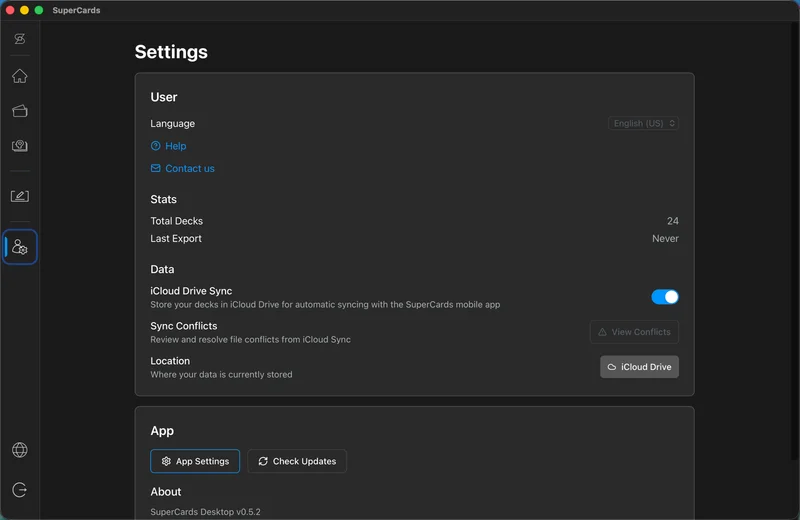800x520 pixels.
Task: Open the Contact us link
Action: tap(190, 168)
